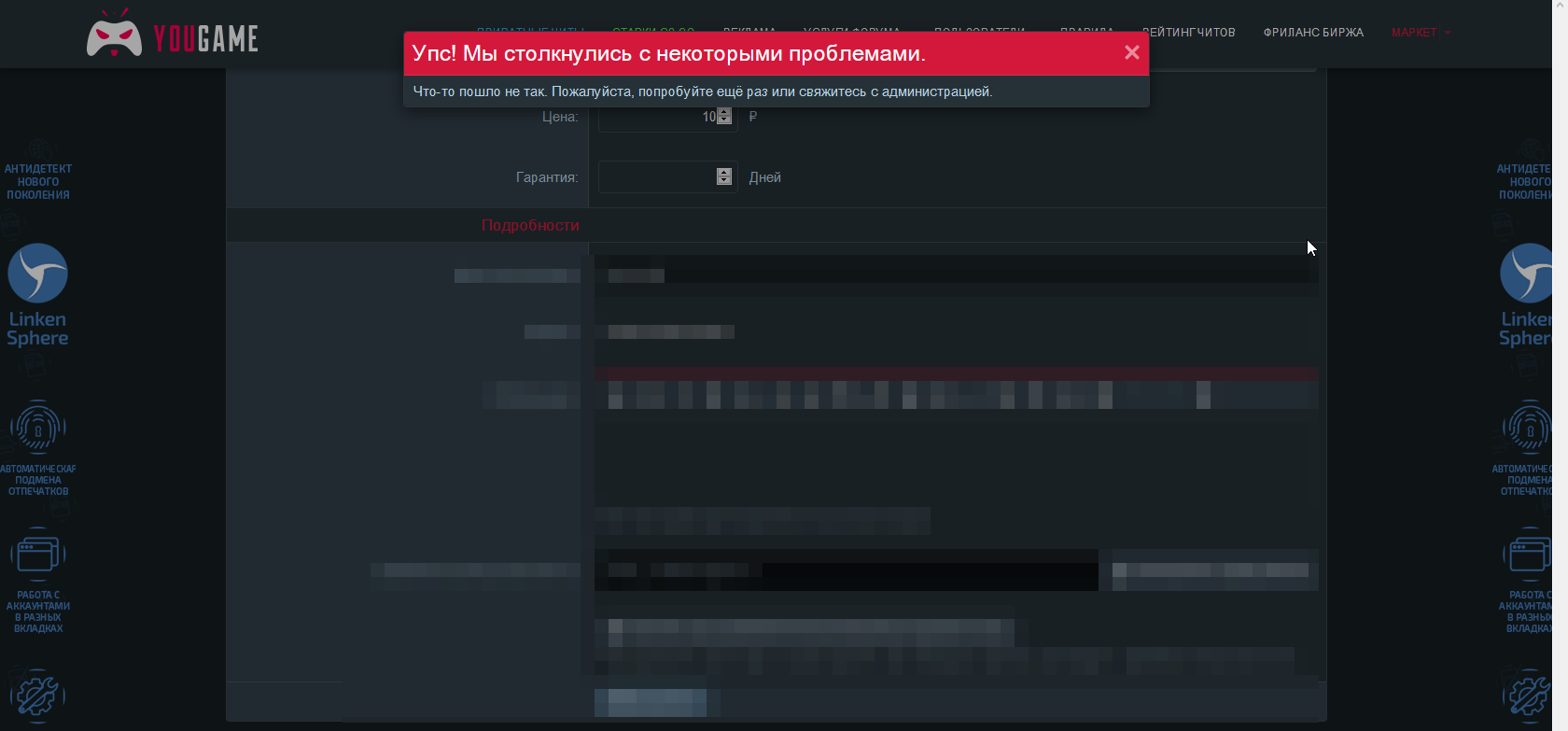Click the left browser tabs accounts icon
Viewport: 1568px width, 731px height.
pyautogui.click(x=38, y=555)
